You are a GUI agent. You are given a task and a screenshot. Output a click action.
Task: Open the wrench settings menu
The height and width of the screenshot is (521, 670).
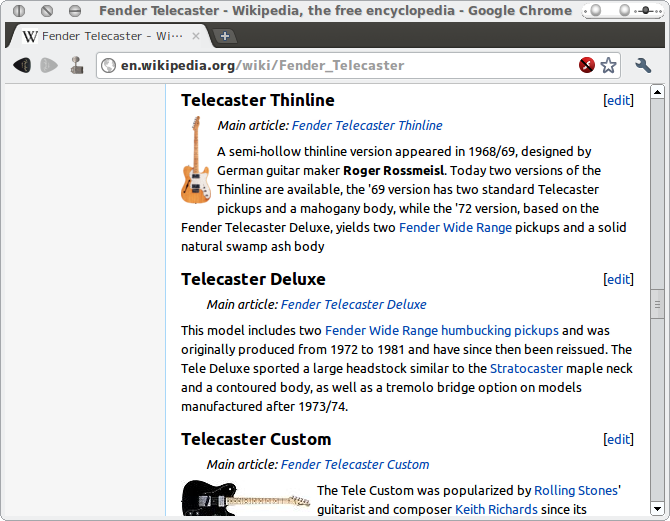tap(643, 65)
